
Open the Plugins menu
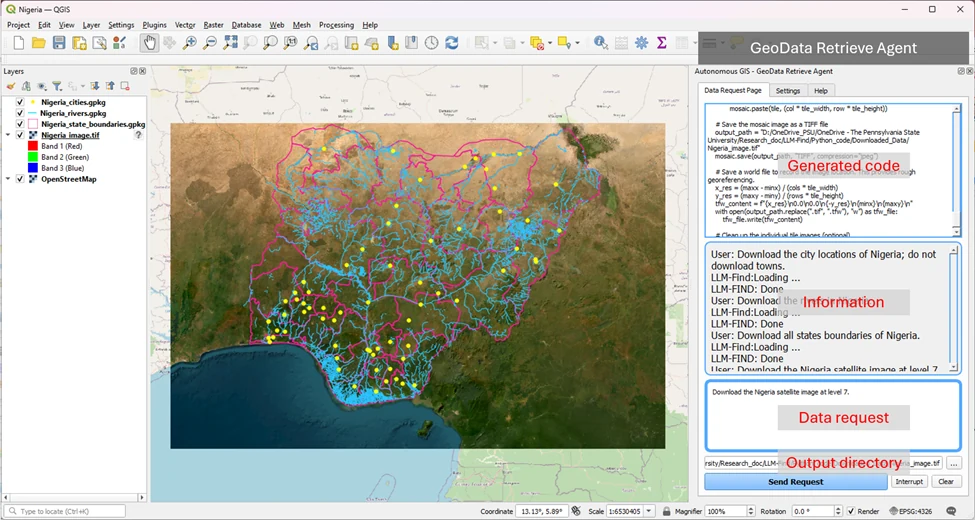coord(154,25)
